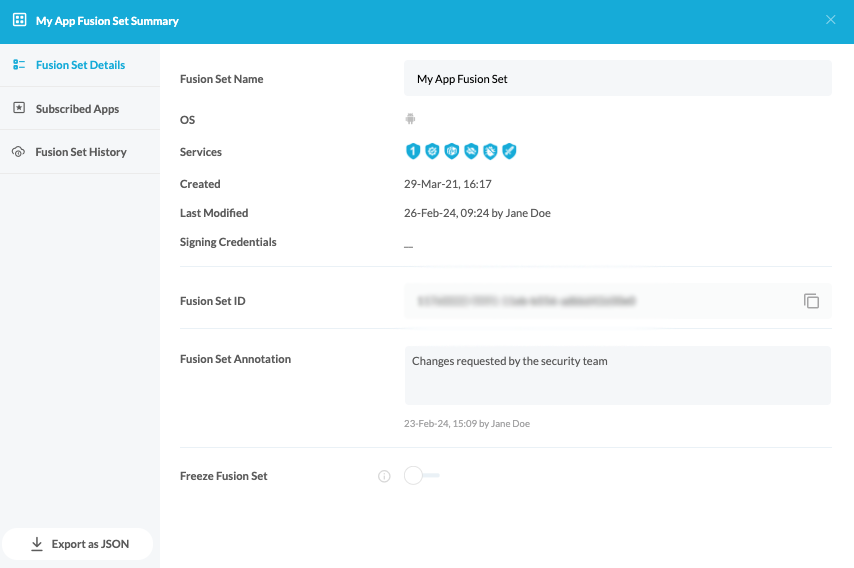Click the gear shield service icon

click(x=432, y=152)
